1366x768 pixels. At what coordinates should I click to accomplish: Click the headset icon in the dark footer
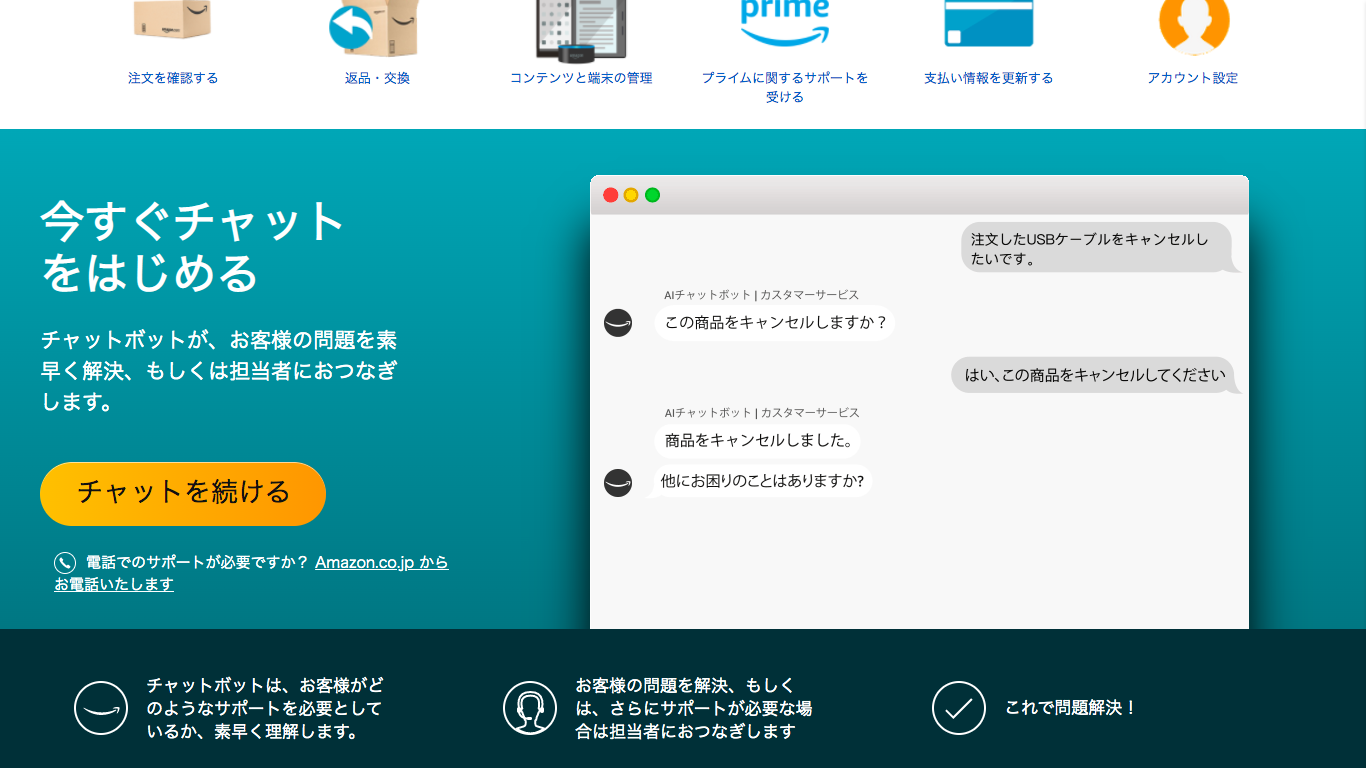coord(529,708)
